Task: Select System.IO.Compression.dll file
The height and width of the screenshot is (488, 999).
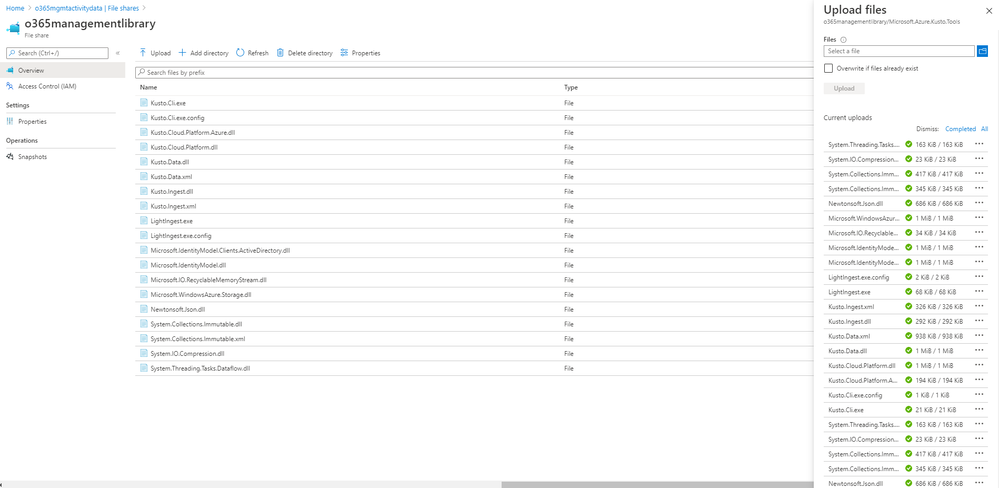Action: [187, 353]
